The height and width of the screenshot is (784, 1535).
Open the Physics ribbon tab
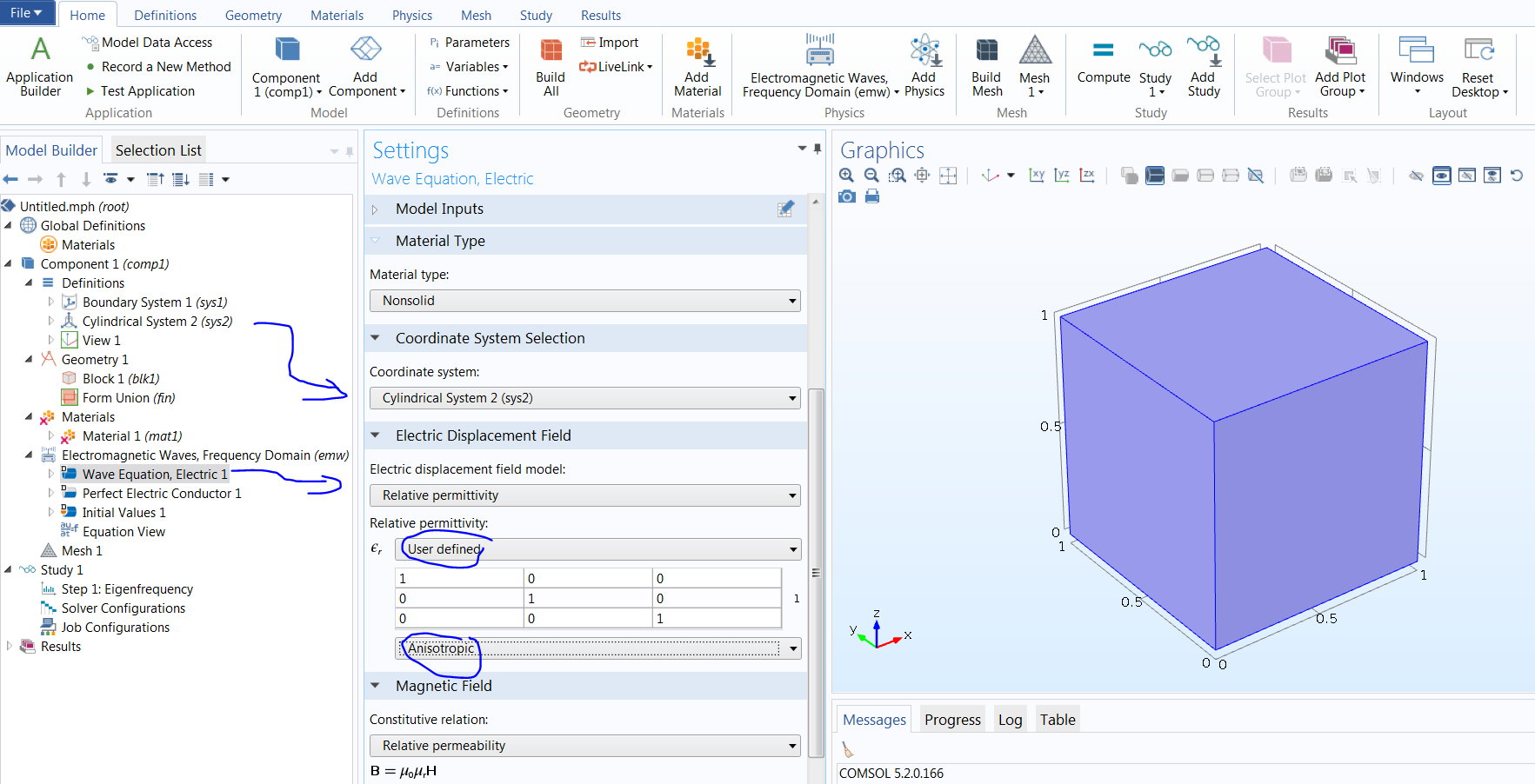[x=411, y=16]
